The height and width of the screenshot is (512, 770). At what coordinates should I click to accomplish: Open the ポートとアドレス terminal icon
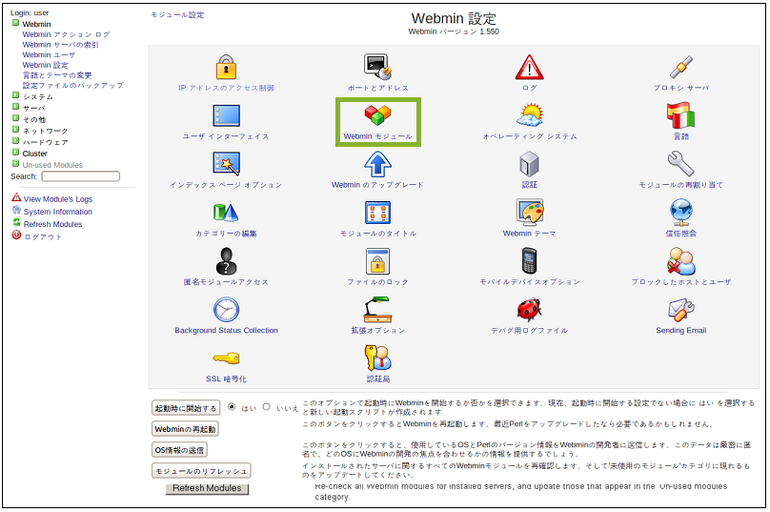(x=377, y=67)
